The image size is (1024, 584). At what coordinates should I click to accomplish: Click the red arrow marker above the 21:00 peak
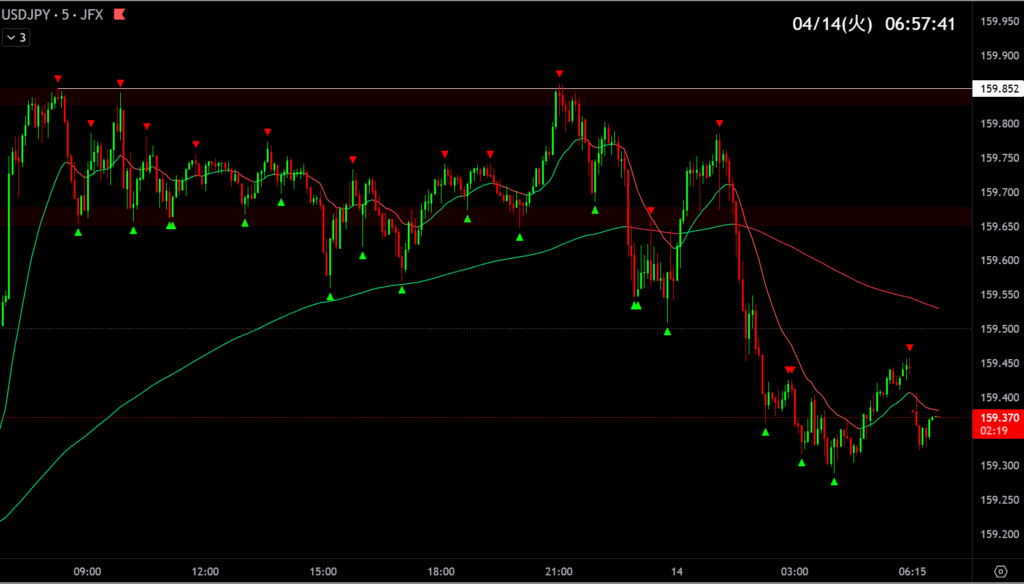pos(560,74)
